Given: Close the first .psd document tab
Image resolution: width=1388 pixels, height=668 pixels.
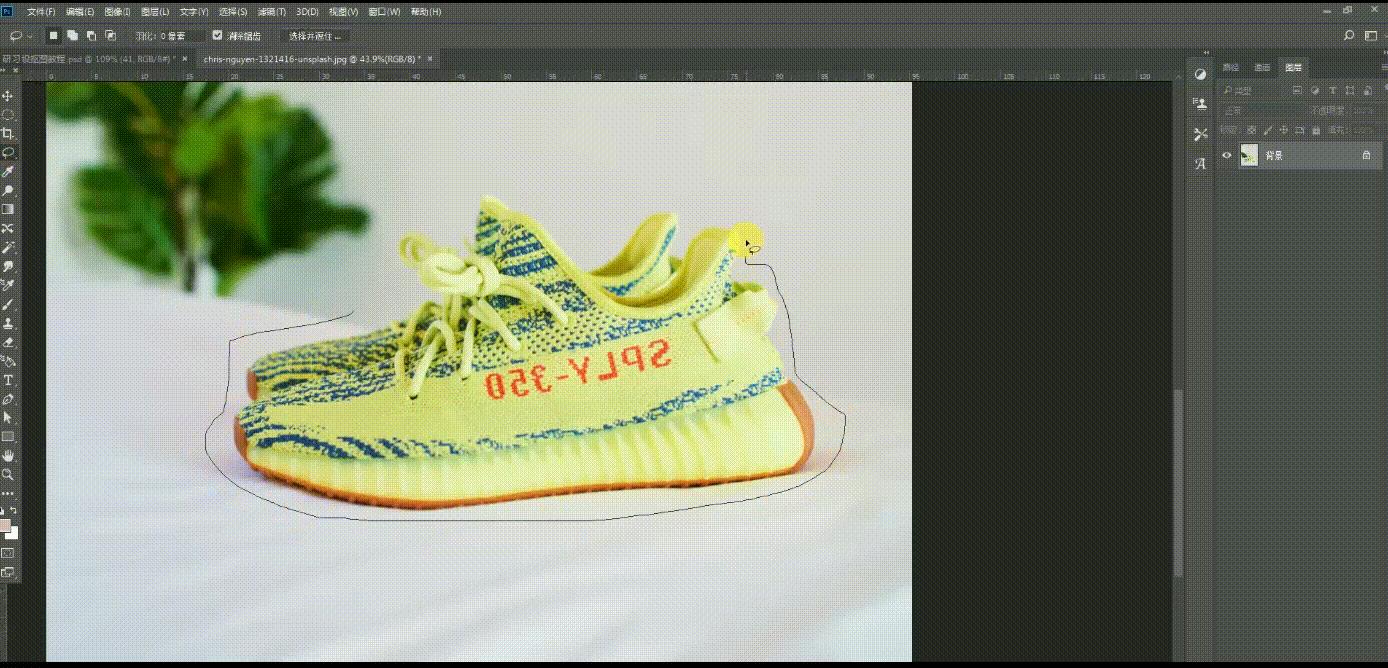Looking at the screenshot, I should 185,59.
